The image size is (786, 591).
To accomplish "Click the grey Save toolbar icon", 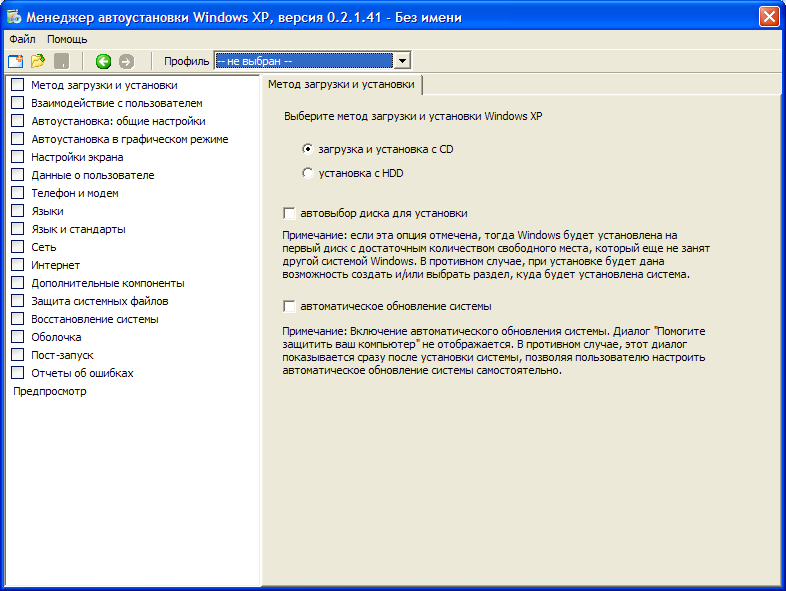I will pos(61,61).
